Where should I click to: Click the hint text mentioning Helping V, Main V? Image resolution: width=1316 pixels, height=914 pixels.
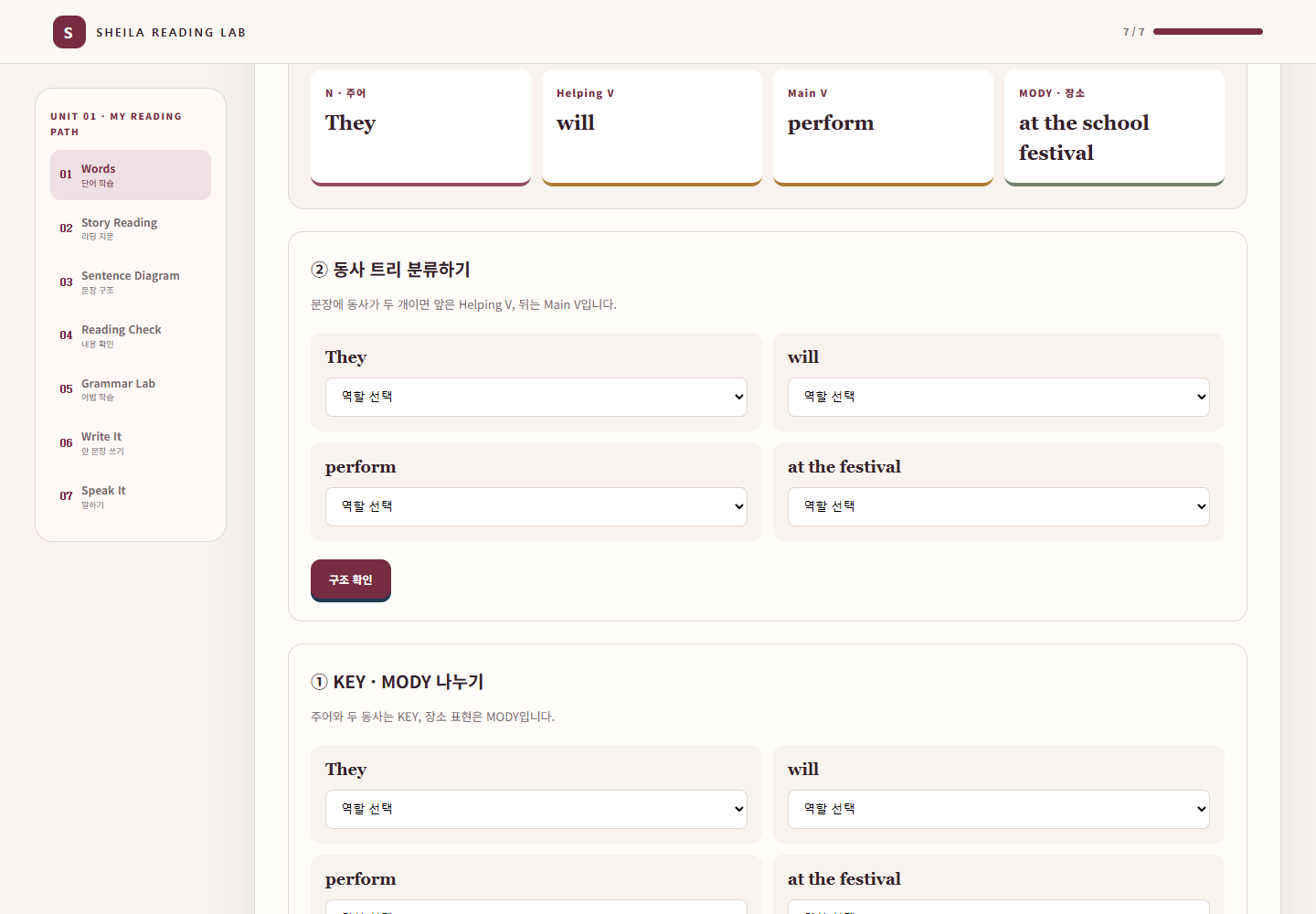pyautogui.click(x=463, y=304)
